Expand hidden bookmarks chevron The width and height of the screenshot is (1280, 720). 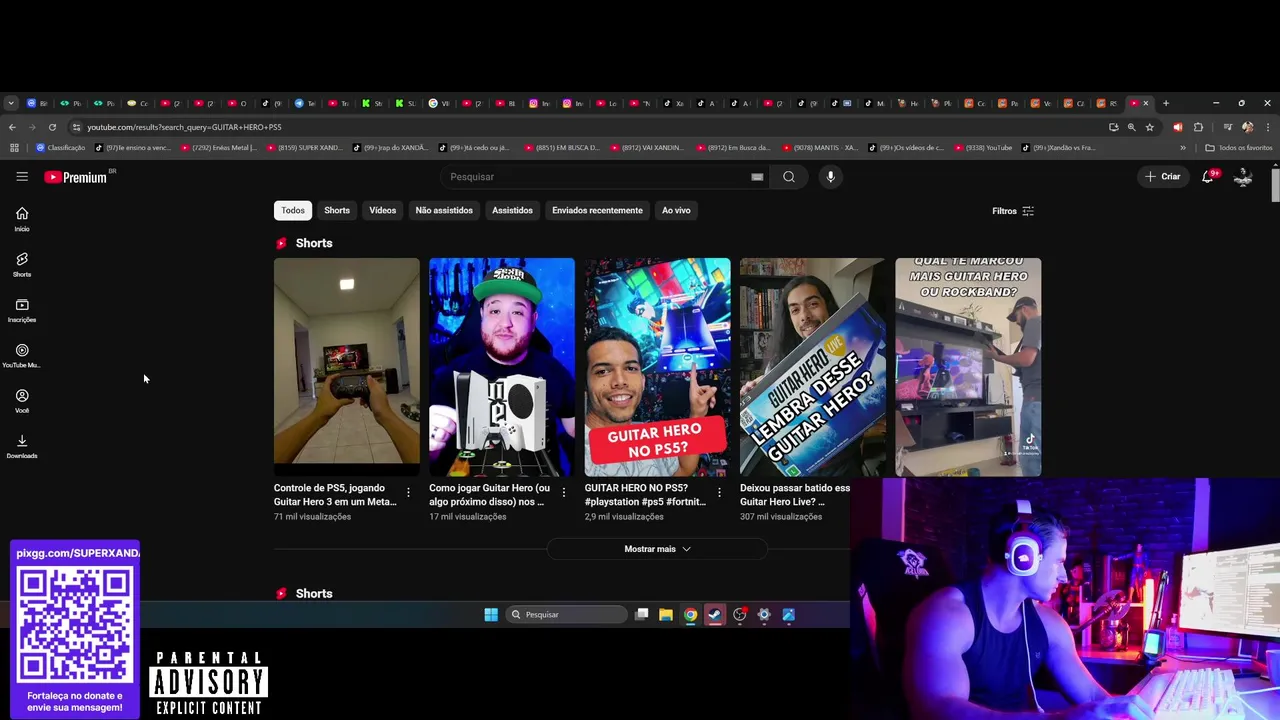point(1183,148)
